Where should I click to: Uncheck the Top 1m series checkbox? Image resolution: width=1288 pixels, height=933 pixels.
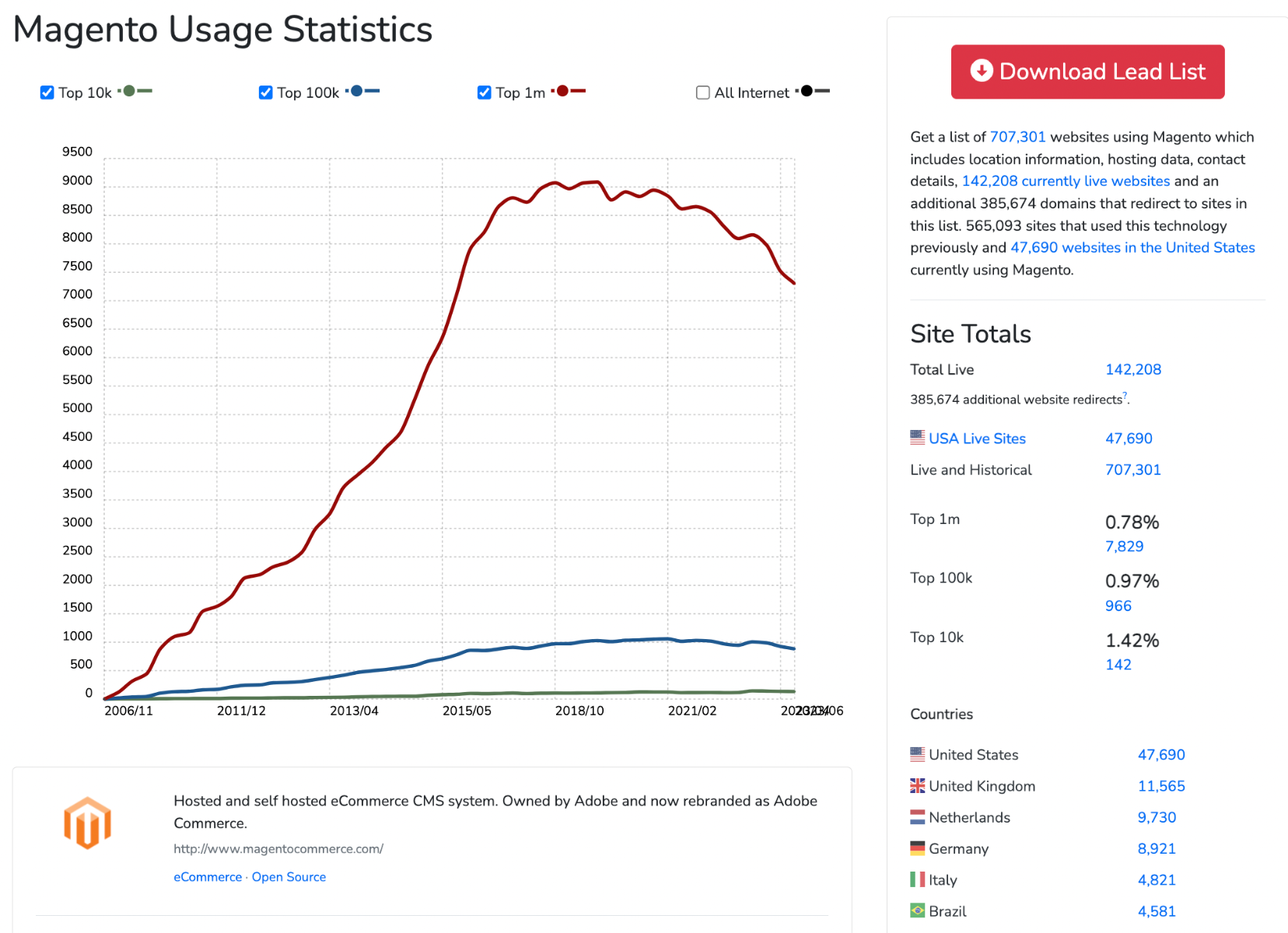484,93
